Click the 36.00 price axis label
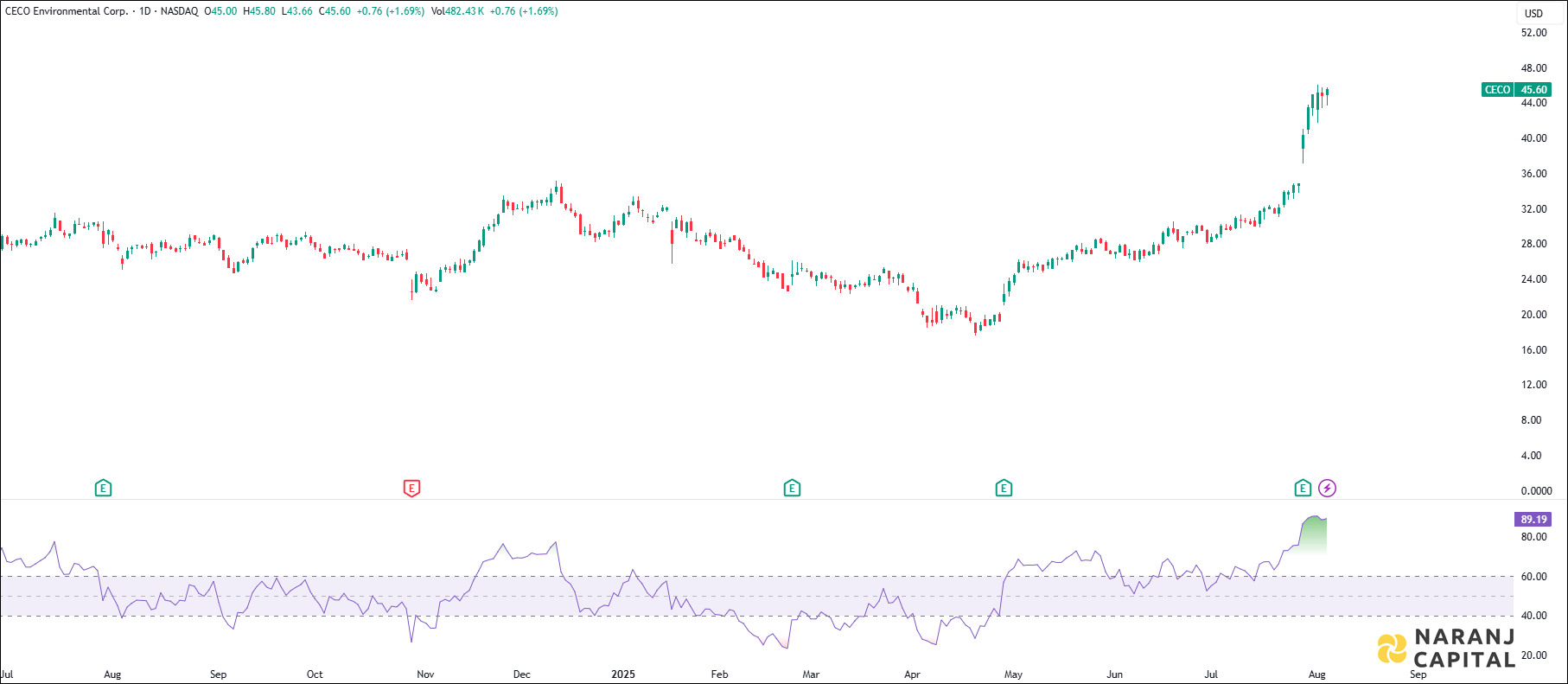Image resolution: width=1568 pixels, height=684 pixels. pos(1534,174)
